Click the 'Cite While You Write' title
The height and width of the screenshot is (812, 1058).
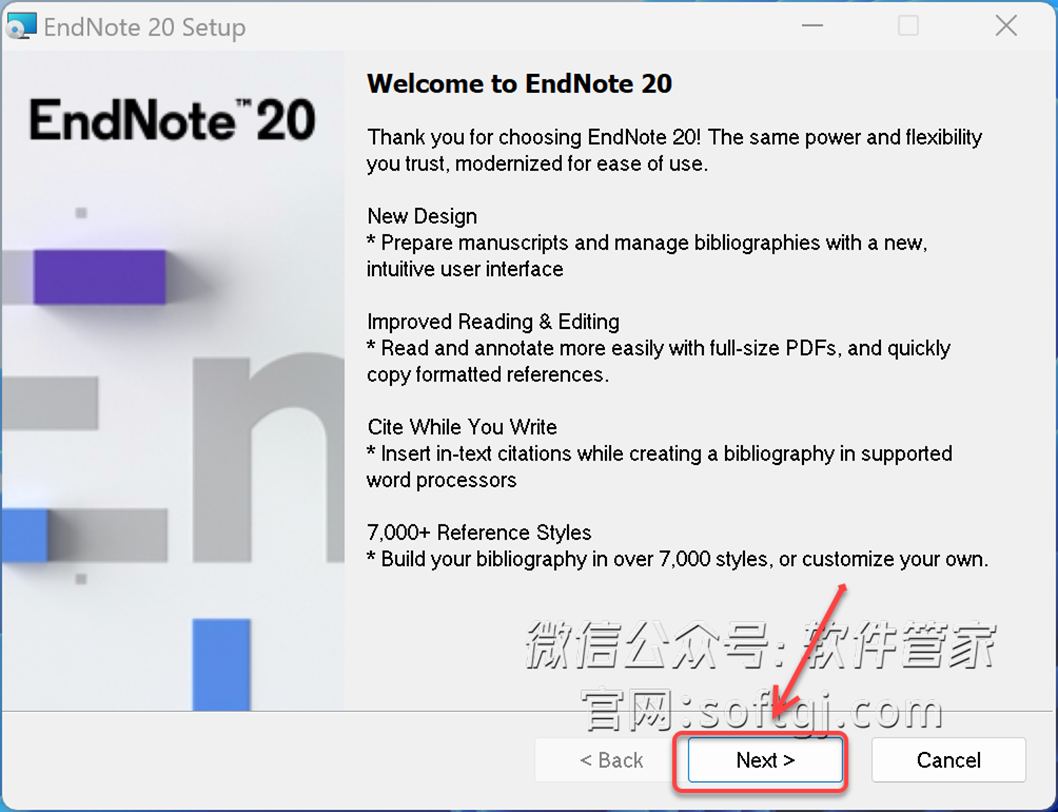coord(462,427)
